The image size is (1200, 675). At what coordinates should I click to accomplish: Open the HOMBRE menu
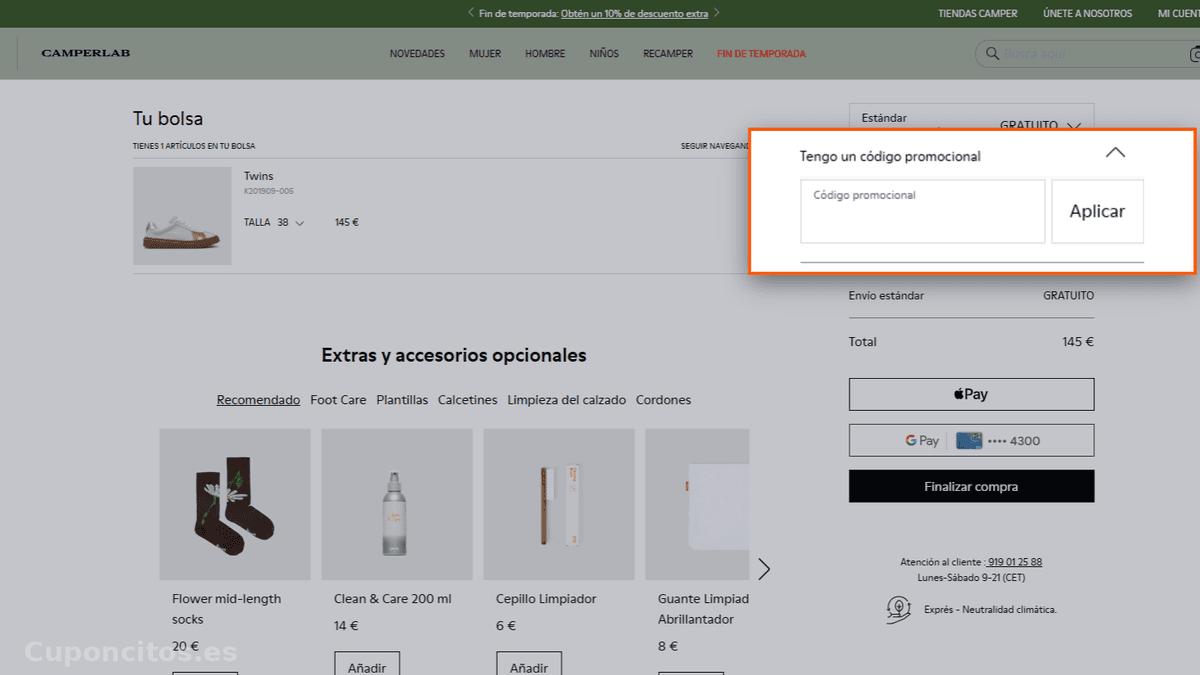[545, 54]
